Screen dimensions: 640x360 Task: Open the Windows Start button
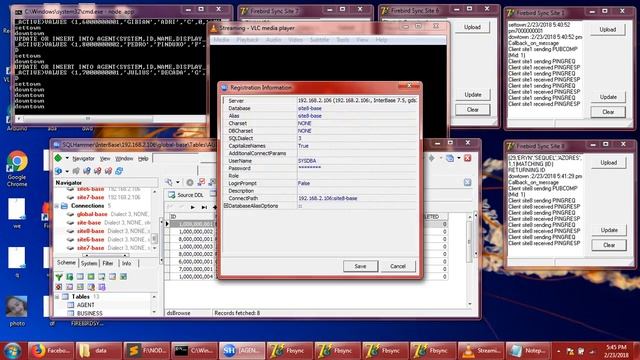(x=12, y=351)
